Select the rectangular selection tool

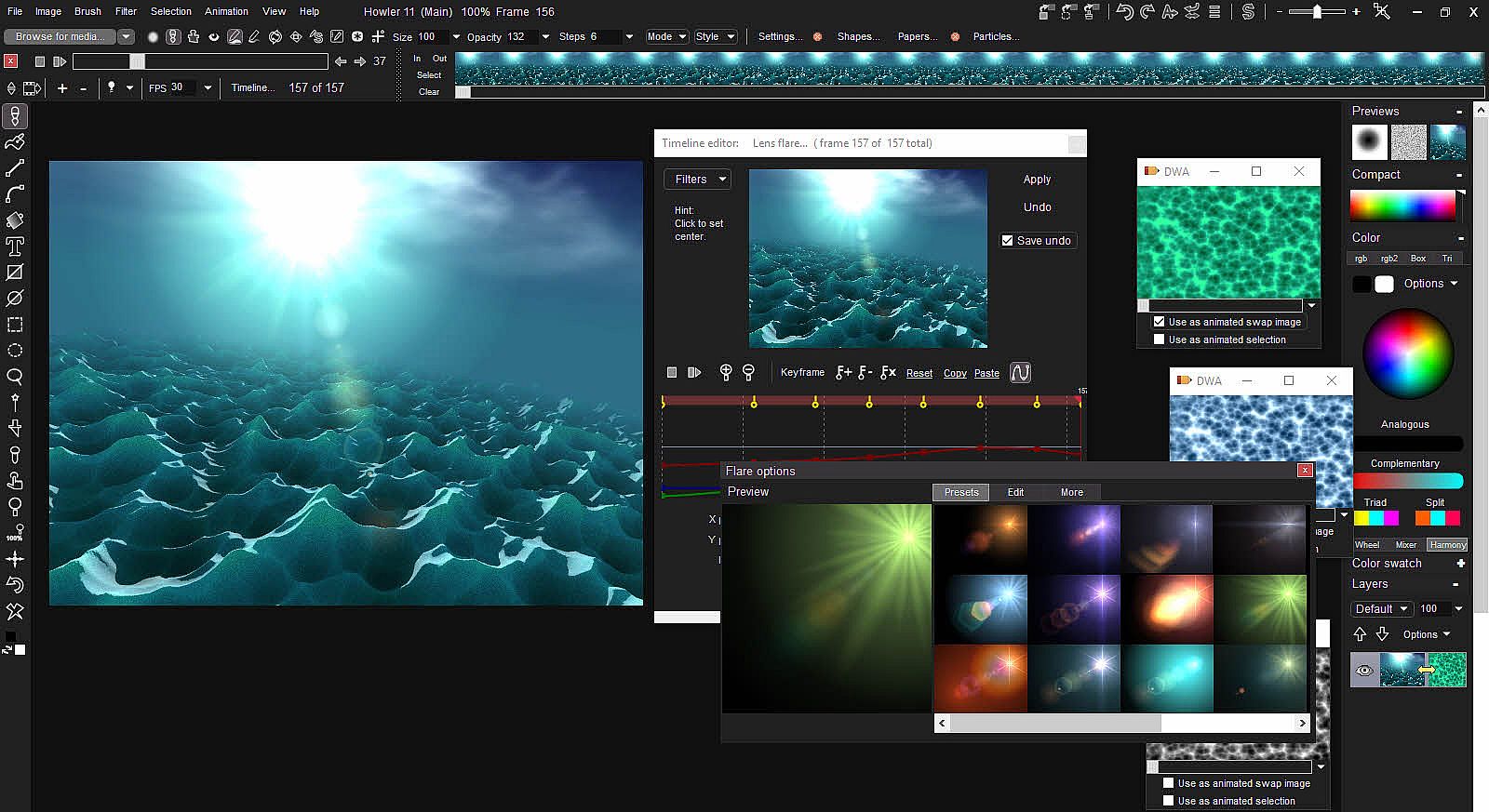click(x=15, y=325)
